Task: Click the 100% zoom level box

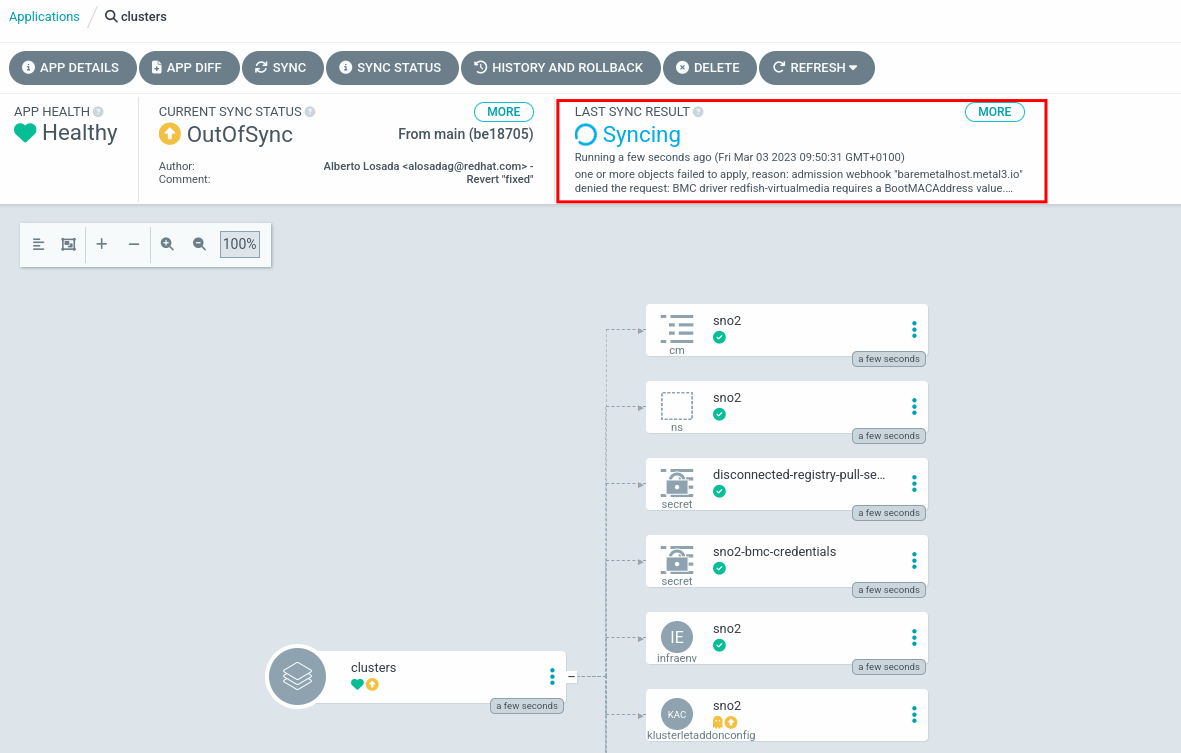Action: (240, 244)
